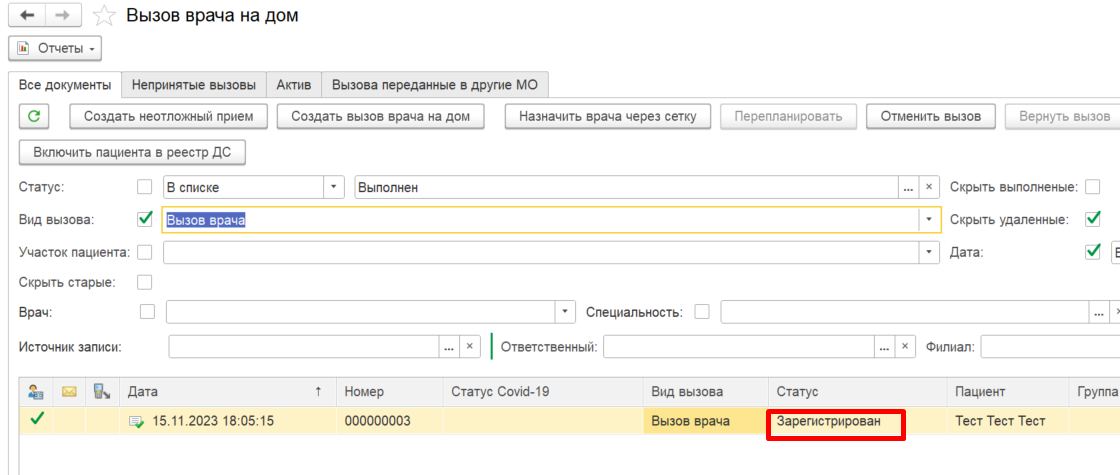Click the Участок пациента input field

[541, 252]
